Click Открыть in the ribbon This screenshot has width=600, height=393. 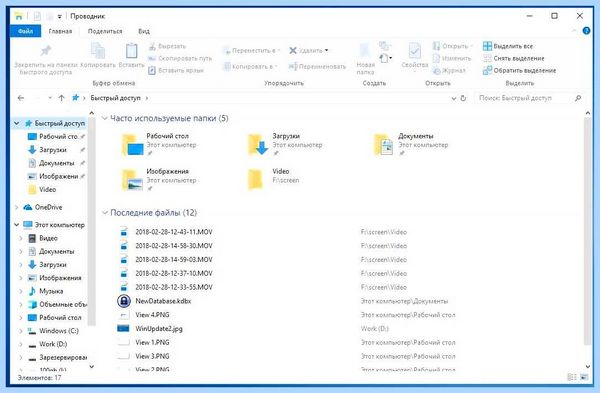452,46
